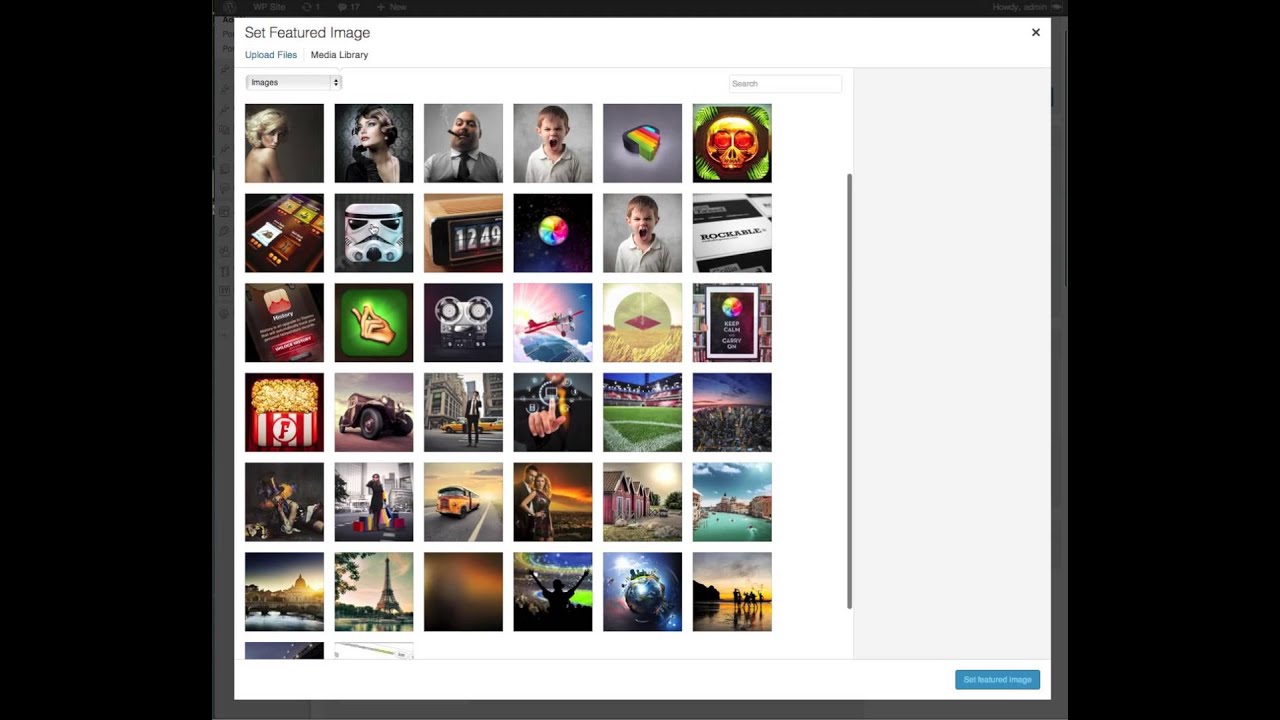The height and width of the screenshot is (720, 1280).
Task: Focus the Search media field
Action: (x=785, y=83)
